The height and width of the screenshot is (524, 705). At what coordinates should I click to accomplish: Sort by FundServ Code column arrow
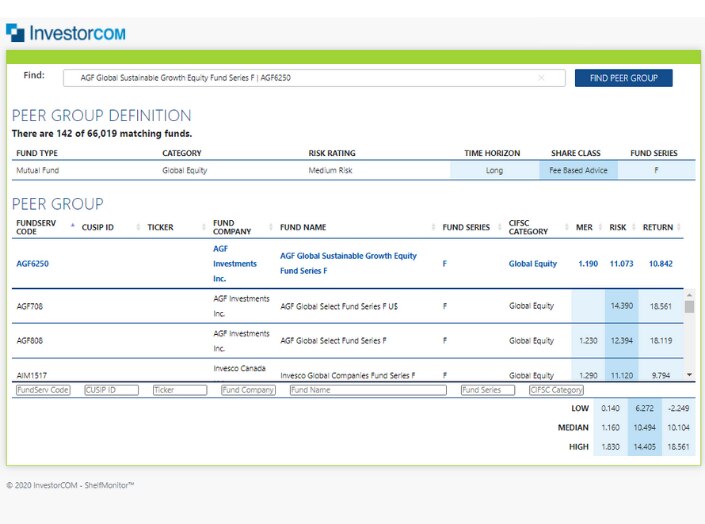pos(72,226)
